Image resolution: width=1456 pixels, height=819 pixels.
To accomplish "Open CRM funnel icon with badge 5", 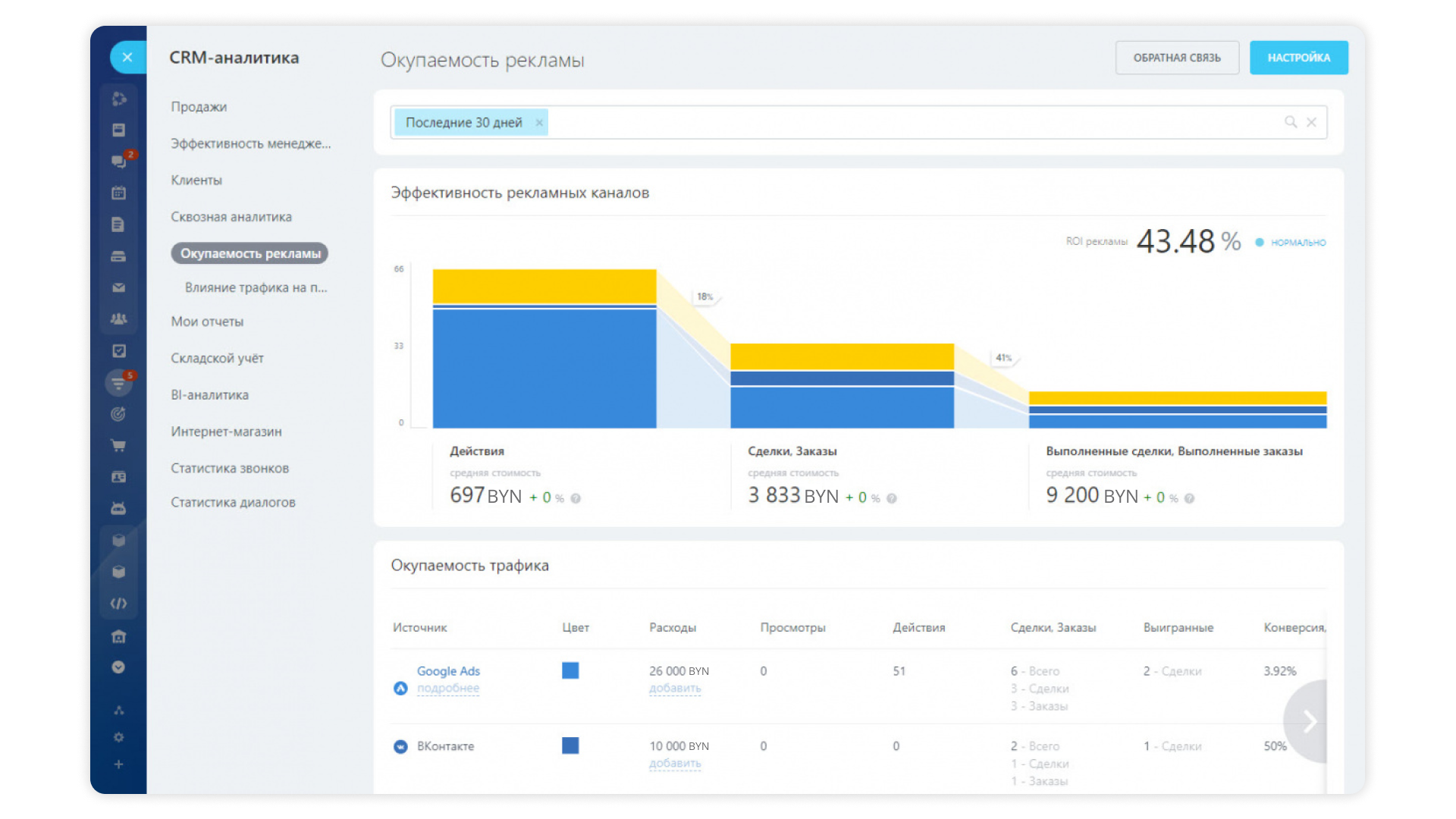I will tap(119, 383).
